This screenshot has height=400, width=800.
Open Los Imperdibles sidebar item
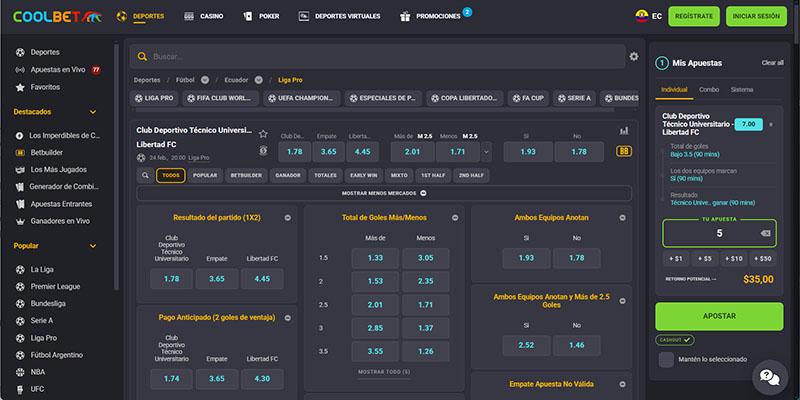(x=58, y=136)
